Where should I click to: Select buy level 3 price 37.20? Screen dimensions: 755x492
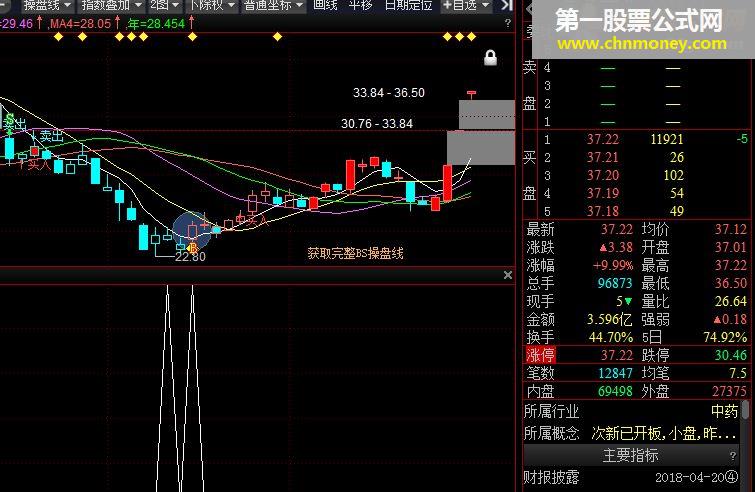pyautogui.click(x=603, y=176)
